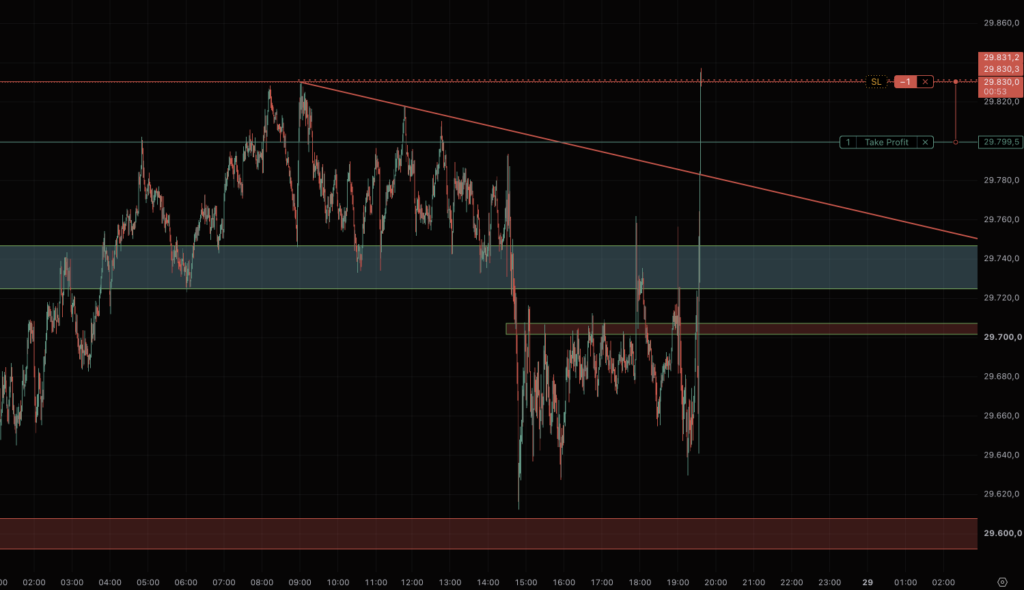Click the 29.831,2 red price label

tap(1000, 57)
